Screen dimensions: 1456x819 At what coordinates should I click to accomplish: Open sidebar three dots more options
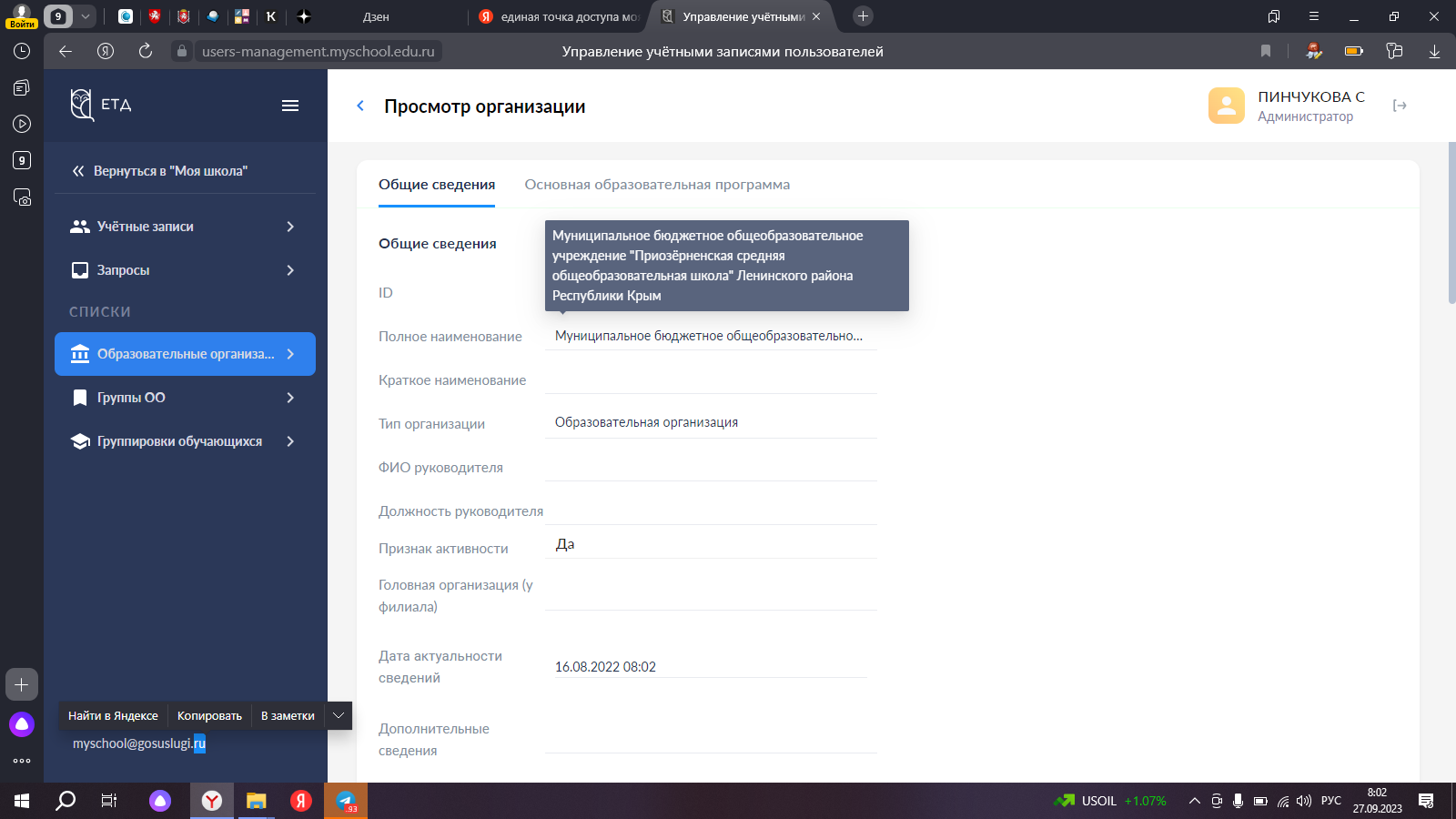[22, 761]
